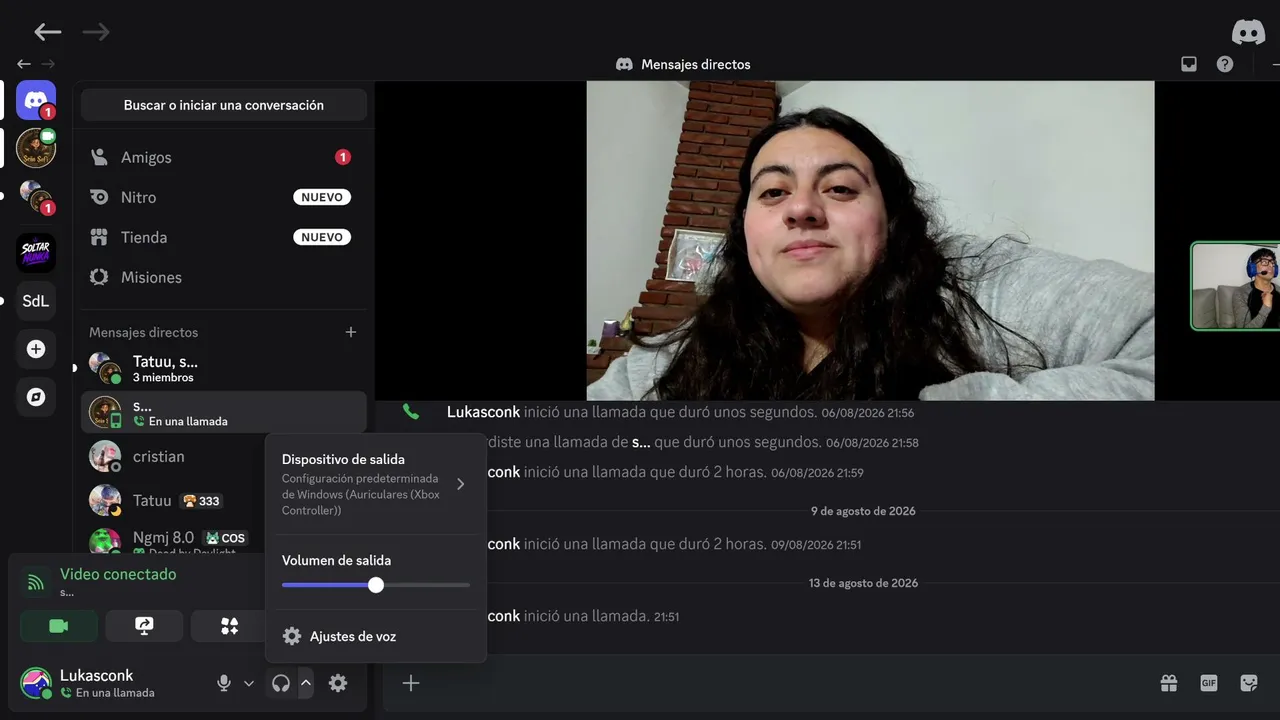
Task: Click Lukasconk in the first call message
Action: tap(483, 412)
